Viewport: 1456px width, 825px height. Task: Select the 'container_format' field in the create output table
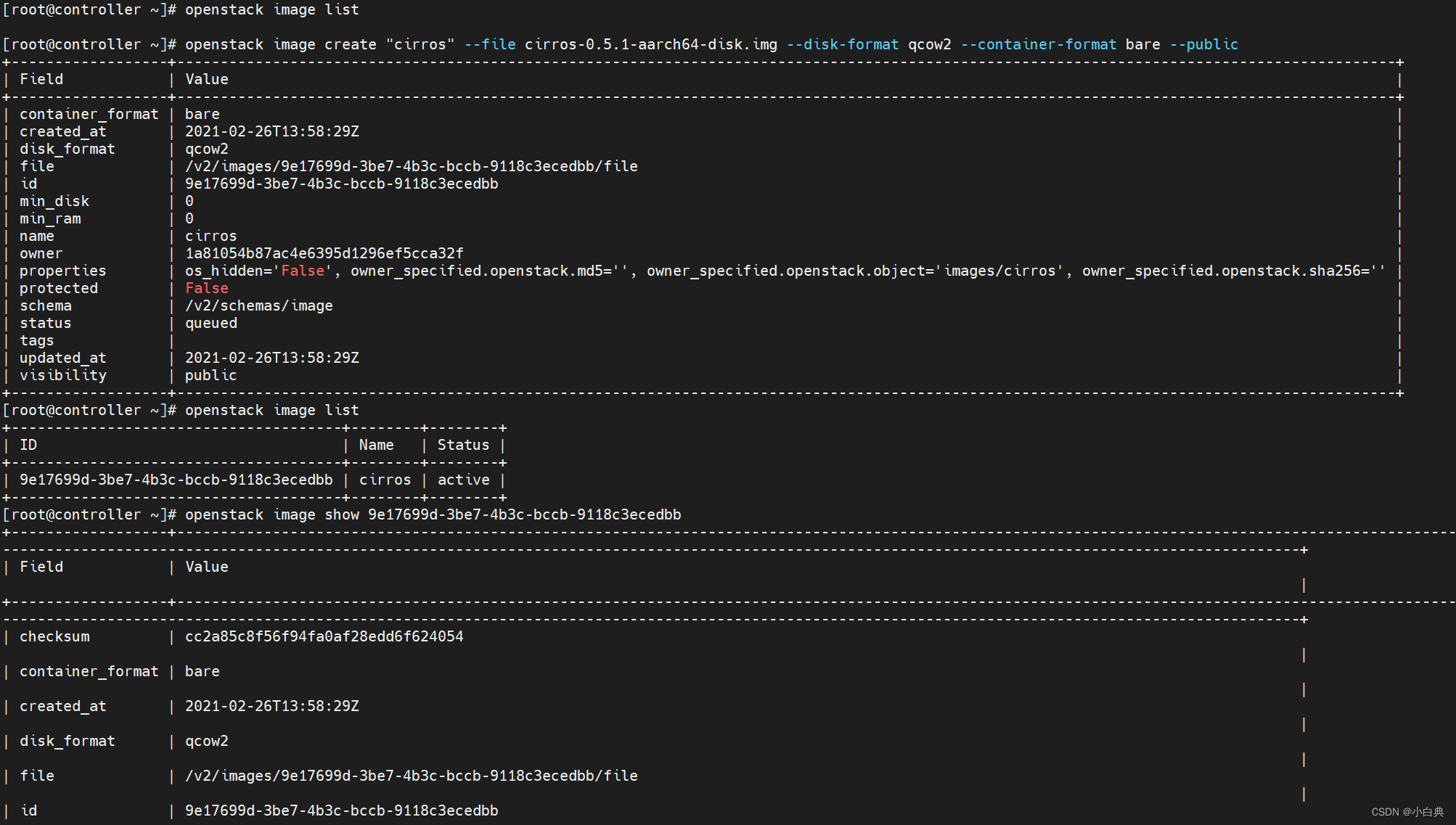(x=89, y=115)
